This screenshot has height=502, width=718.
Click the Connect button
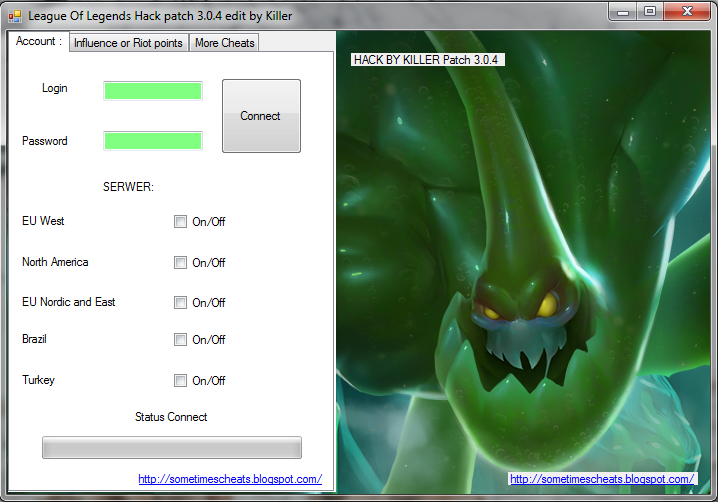coord(261,116)
